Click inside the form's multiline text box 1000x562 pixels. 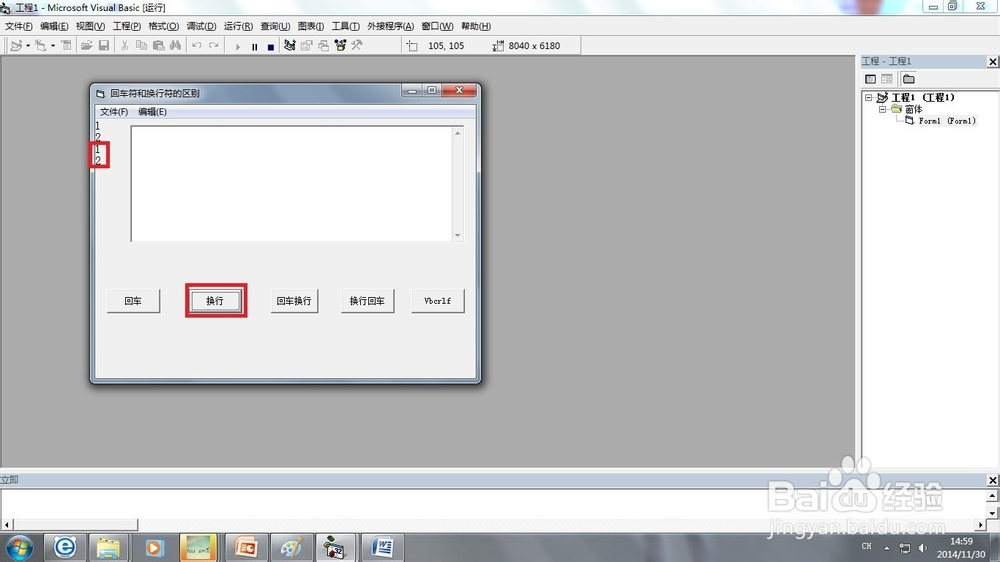pyautogui.click(x=292, y=184)
